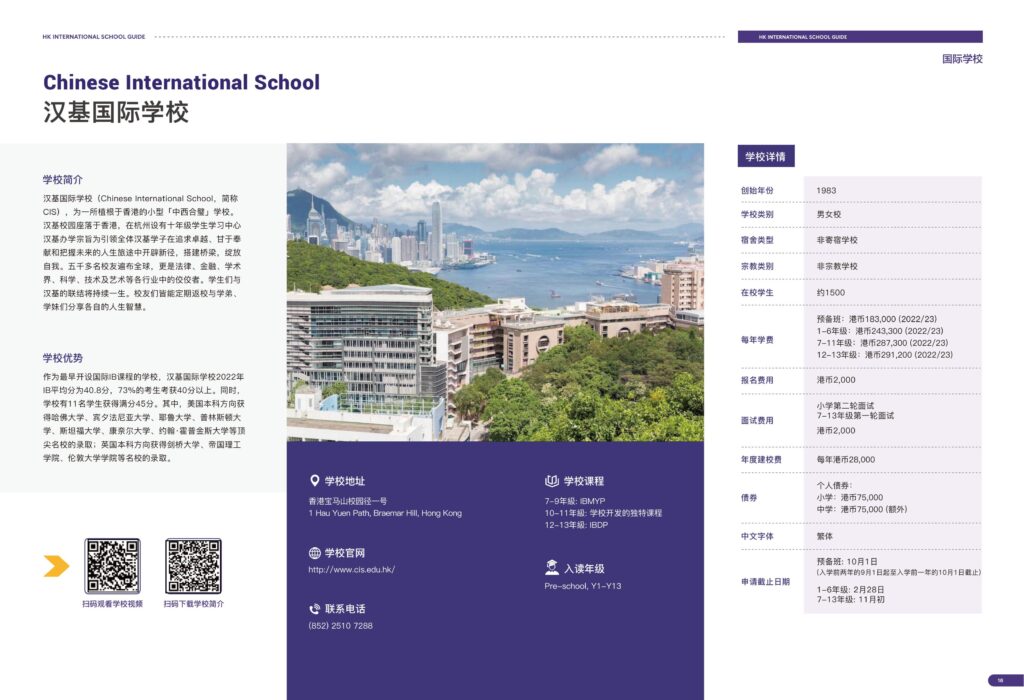Click the 扫码下载学校简介 caption
1024x700 pixels.
tap(193, 604)
